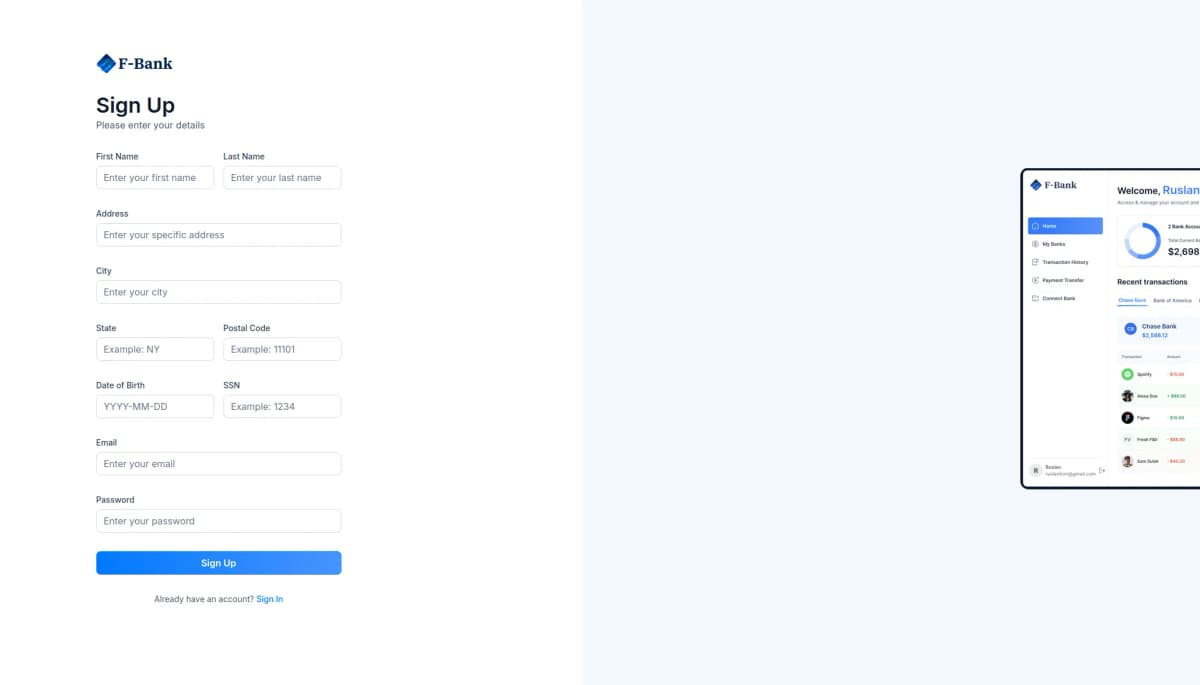
Task: Click the Password input field
Action: pyautogui.click(x=218, y=521)
